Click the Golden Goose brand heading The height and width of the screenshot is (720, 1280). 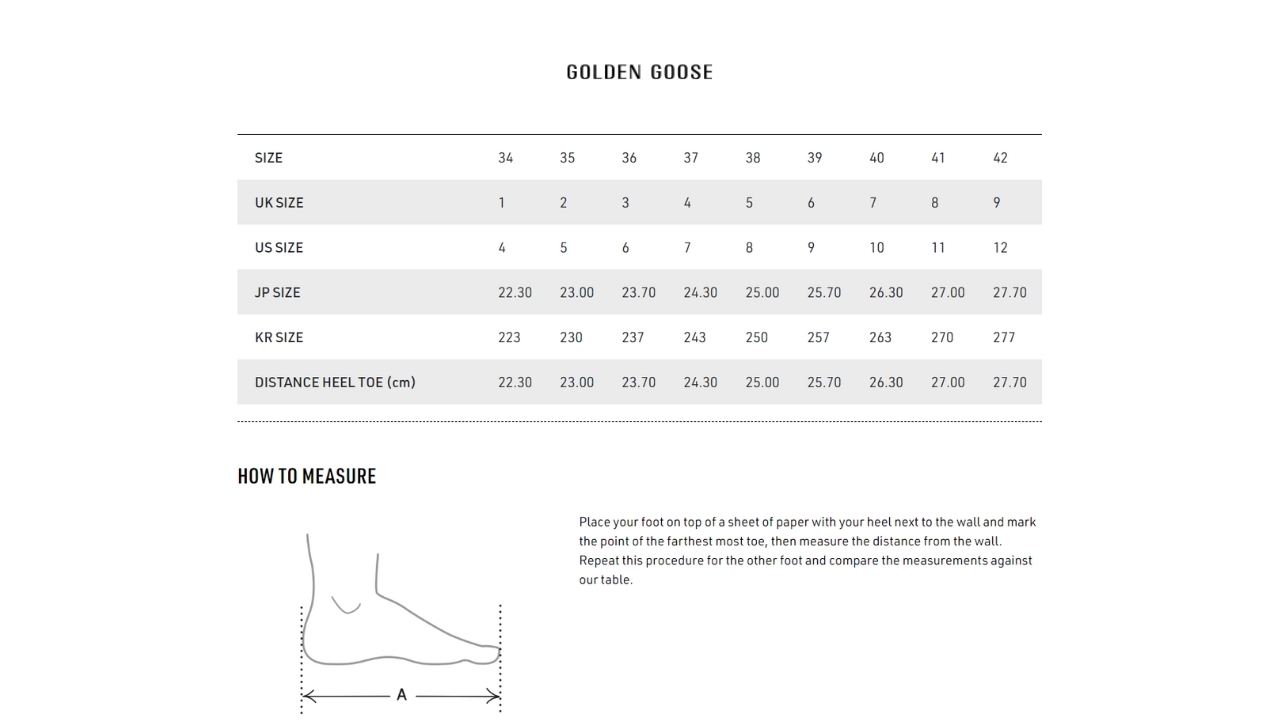639,72
